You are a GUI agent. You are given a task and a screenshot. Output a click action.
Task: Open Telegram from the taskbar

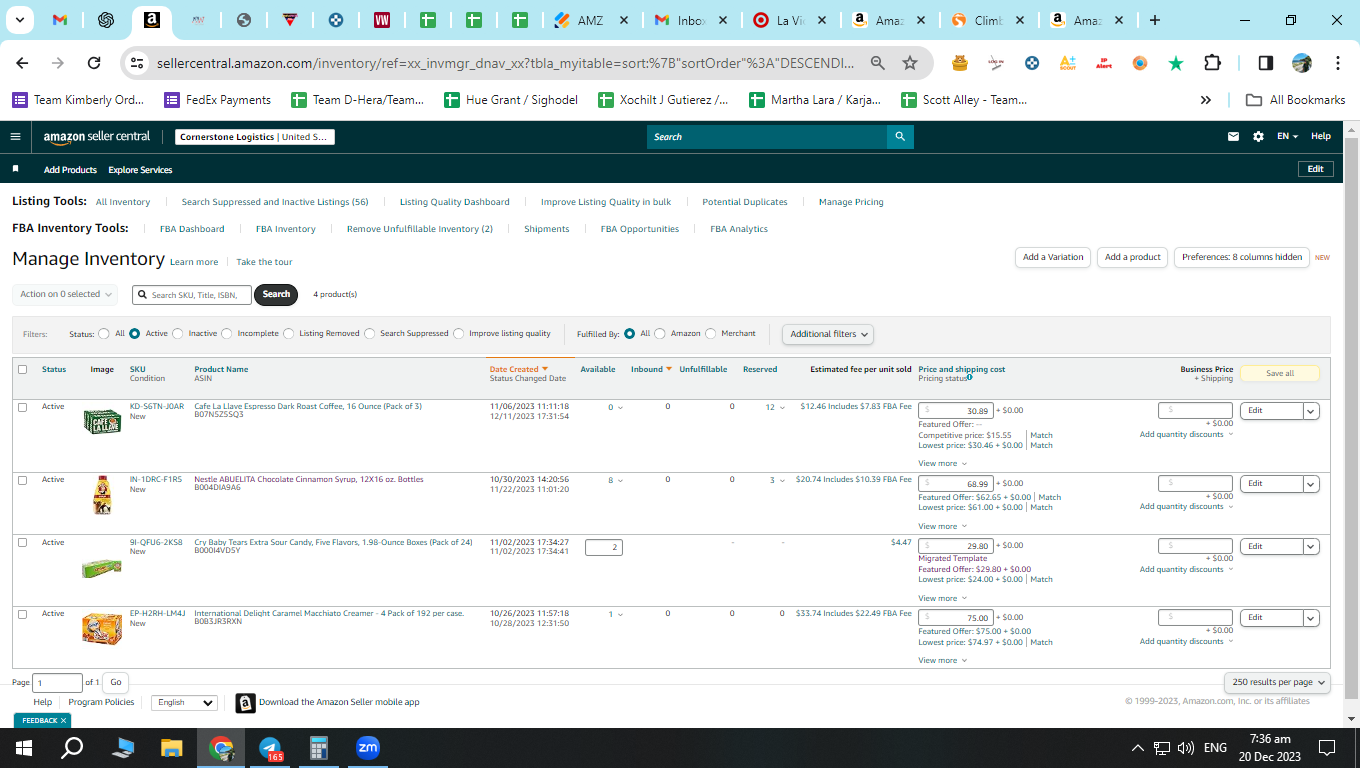[x=270, y=748]
